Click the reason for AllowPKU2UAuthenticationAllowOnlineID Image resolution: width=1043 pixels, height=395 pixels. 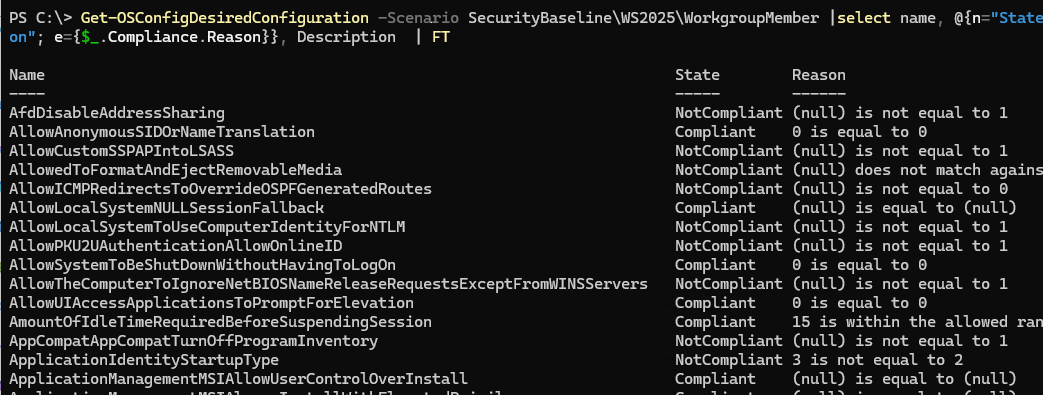[x=900, y=246]
